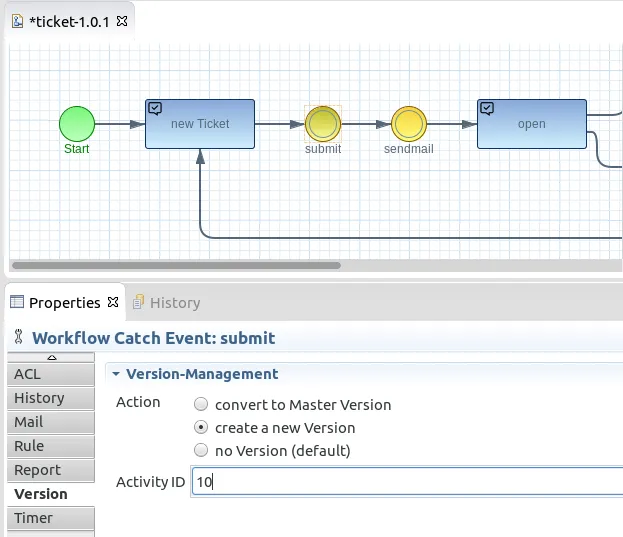Select the *ticket-1.0.1 editor tab
The image size is (623, 537).
[x=69, y=22]
